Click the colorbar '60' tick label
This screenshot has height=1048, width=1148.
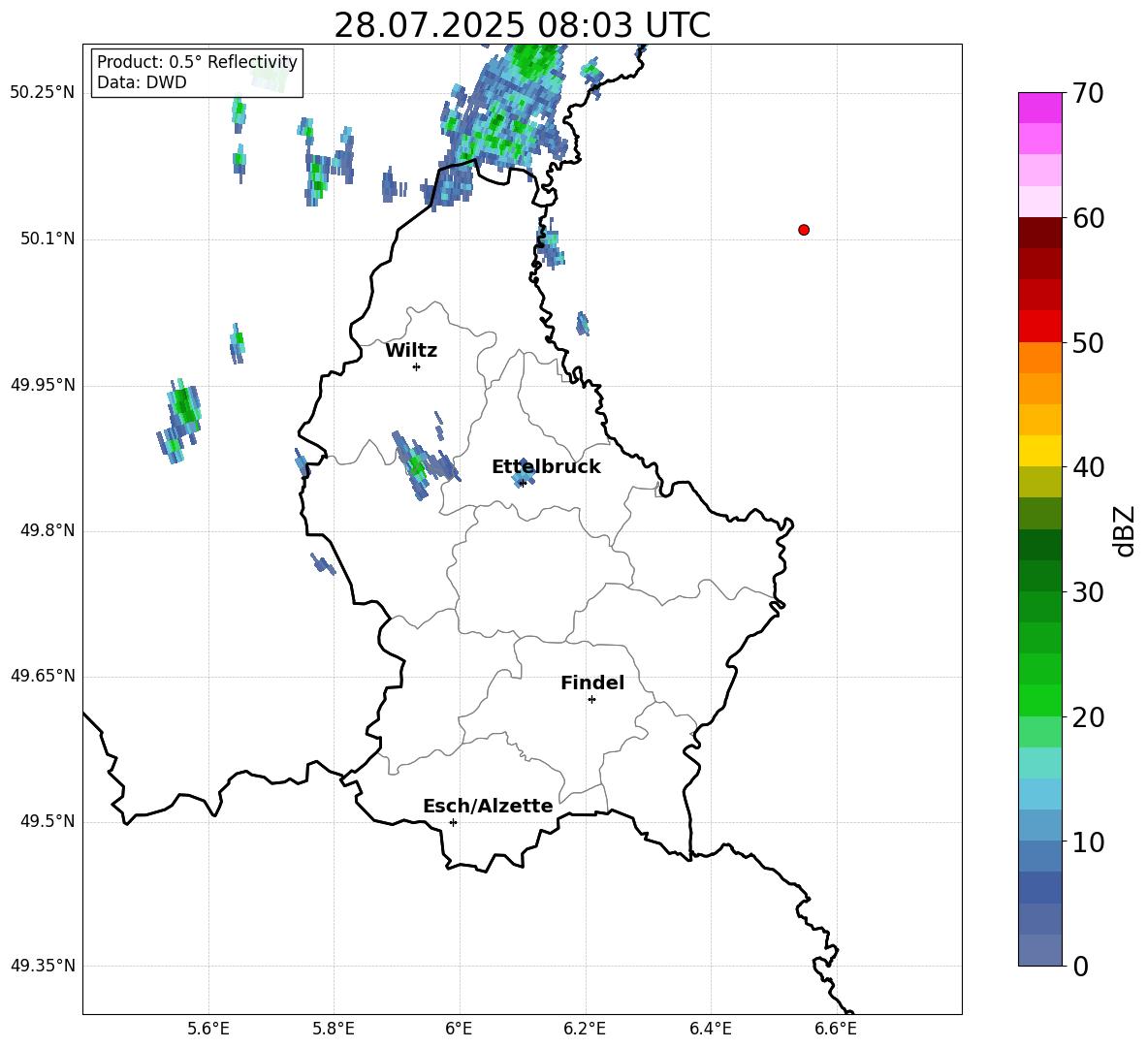click(1089, 218)
